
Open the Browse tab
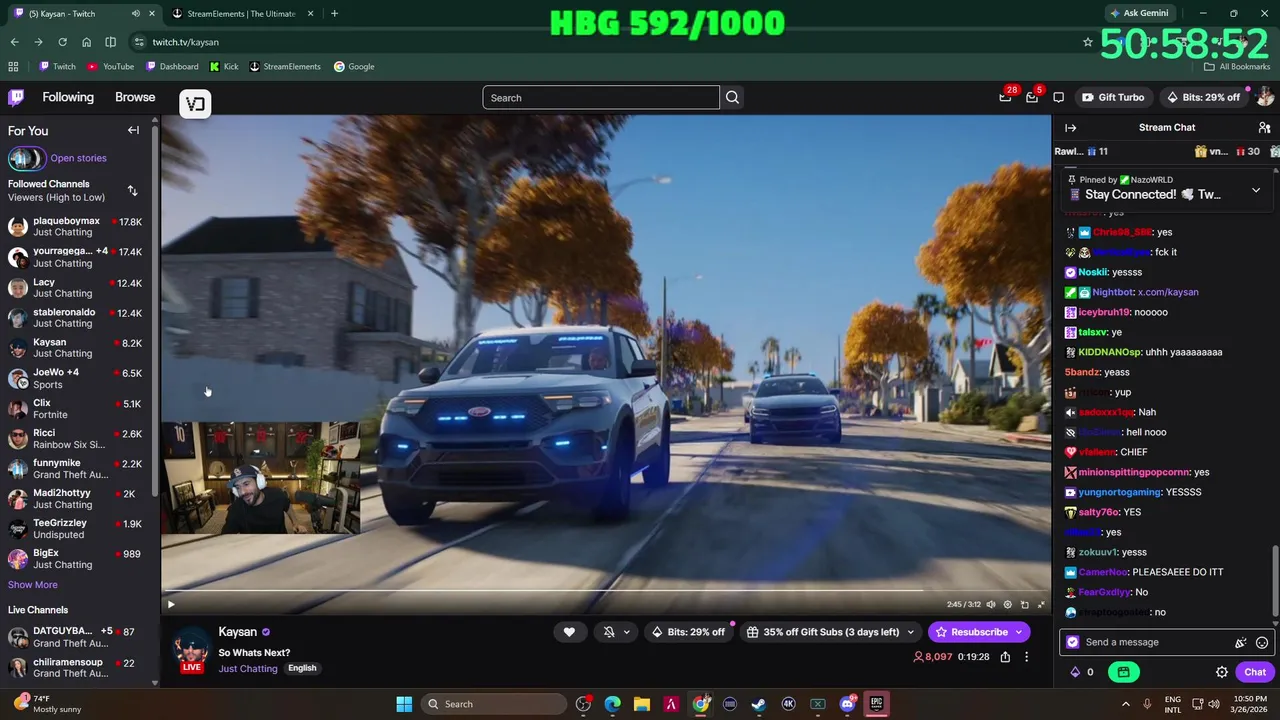(x=135, y=97)
